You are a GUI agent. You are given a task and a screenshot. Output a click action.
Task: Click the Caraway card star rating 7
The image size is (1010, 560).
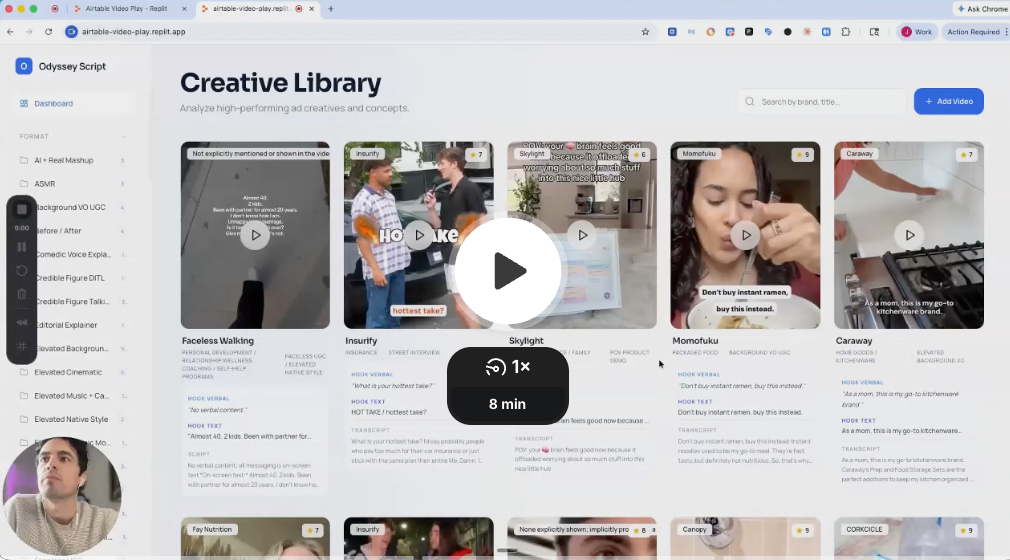(966, 155)
